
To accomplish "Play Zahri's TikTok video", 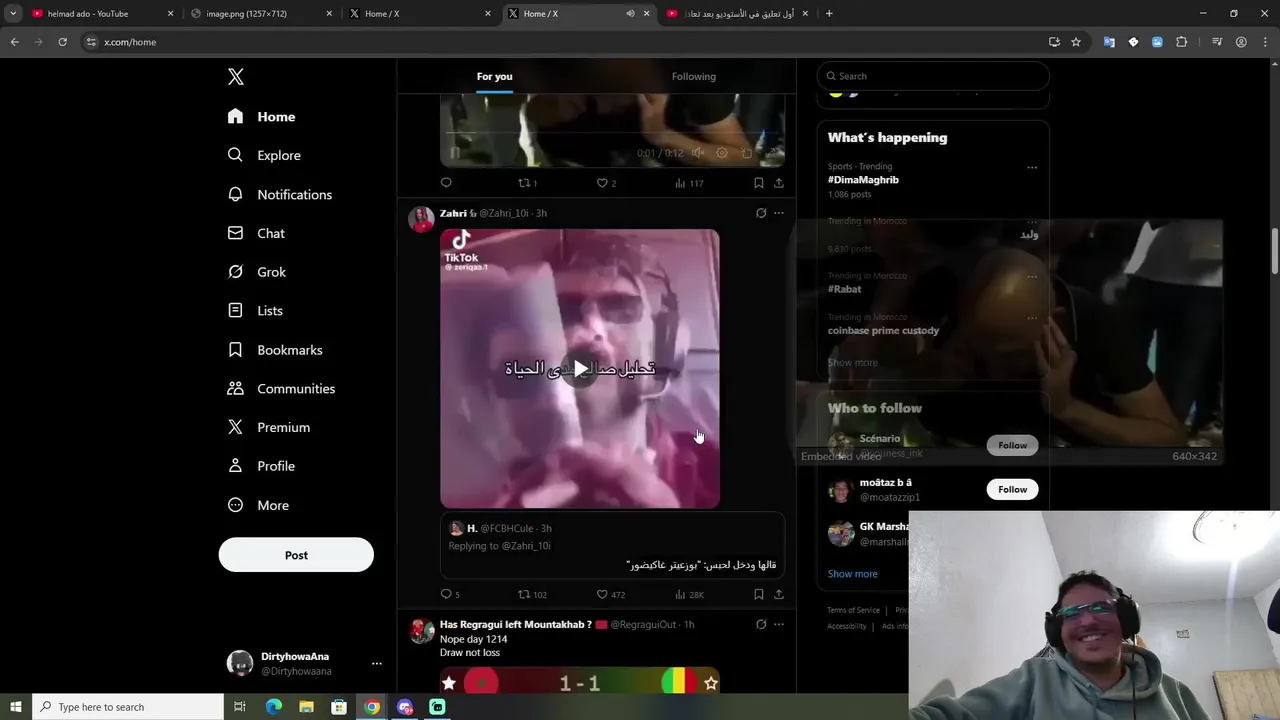I will point(580,369).
